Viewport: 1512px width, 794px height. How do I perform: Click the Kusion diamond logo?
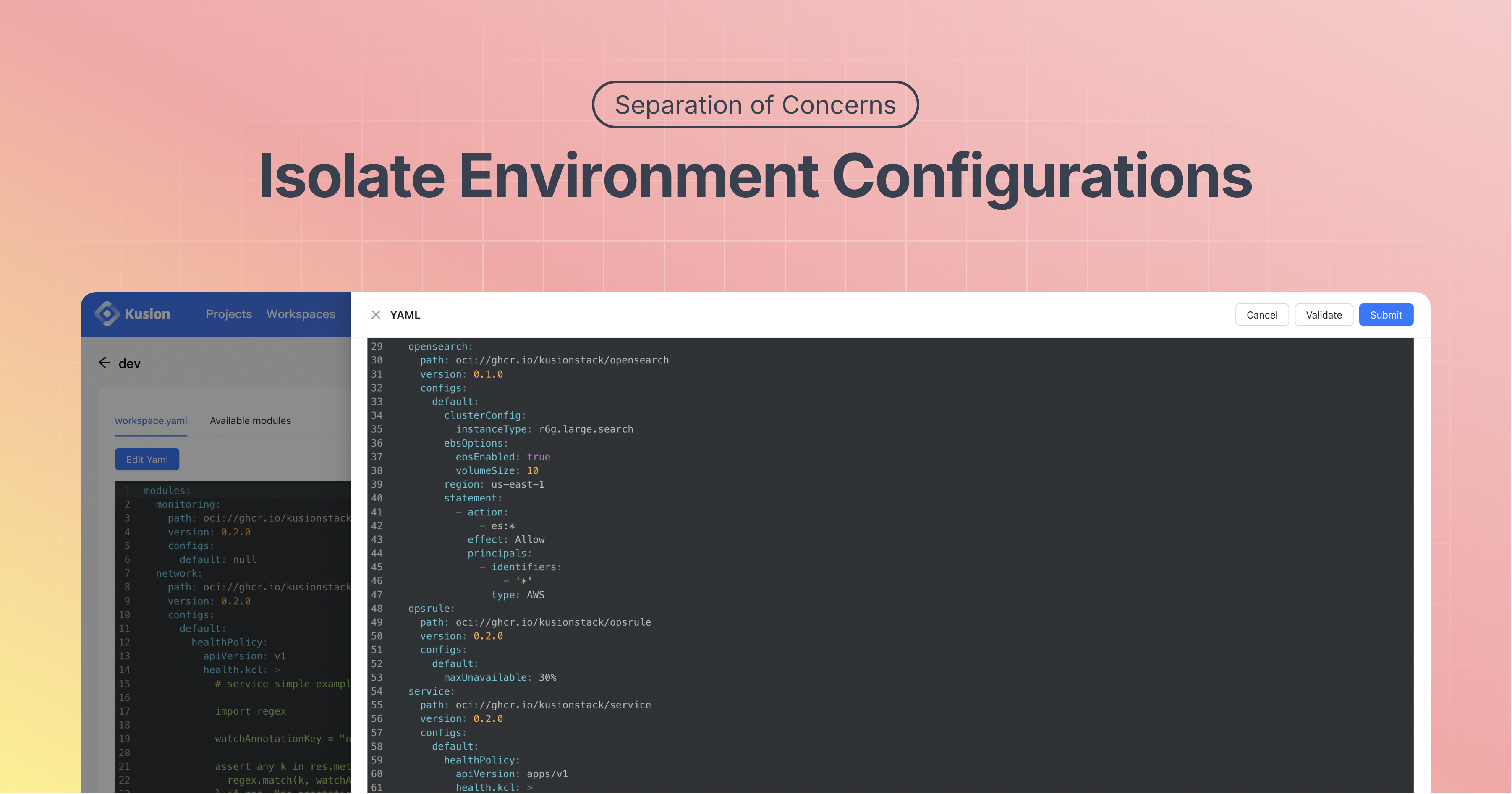(108, 314)
